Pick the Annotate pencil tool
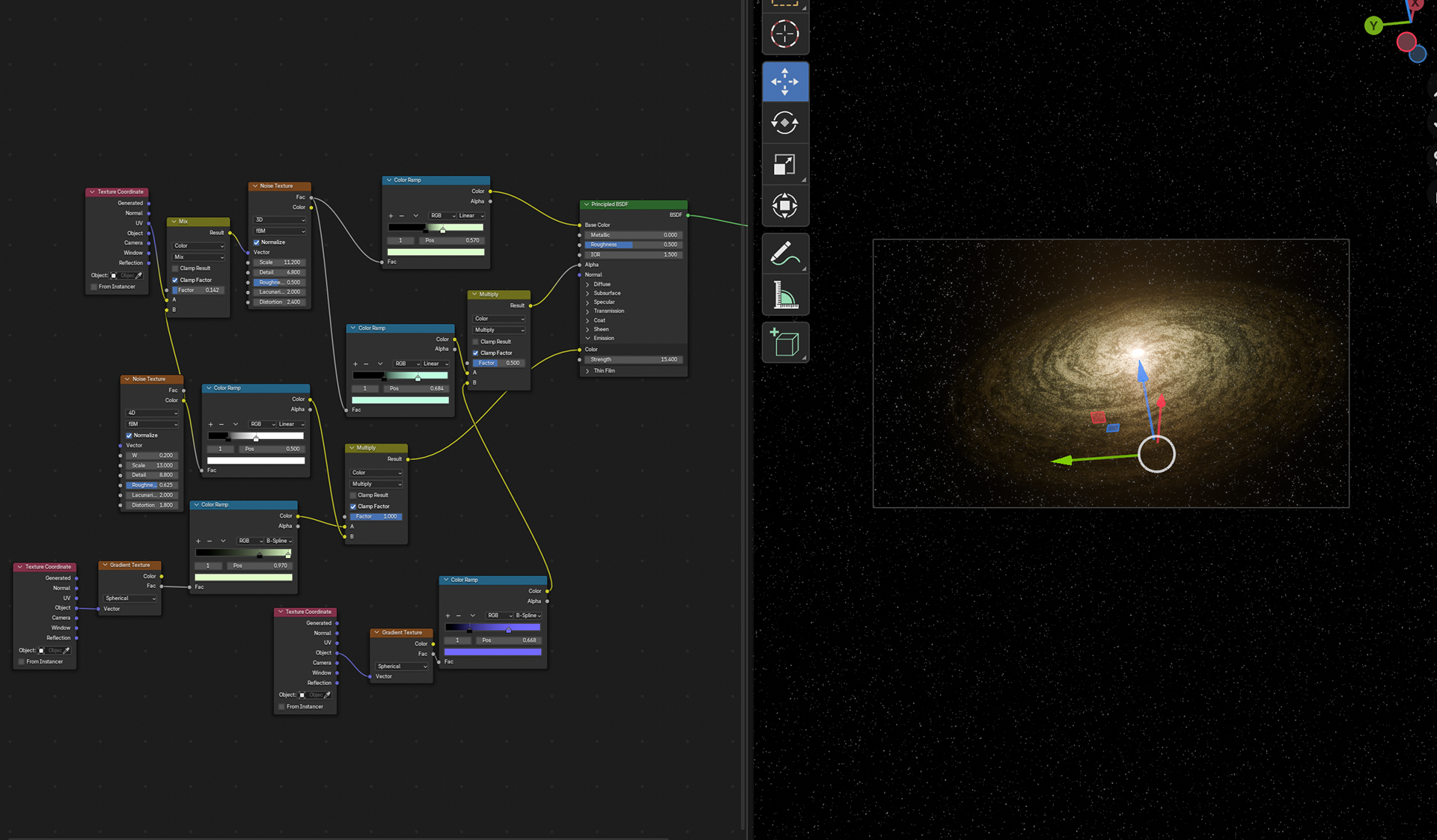Screen dimensions: 1437x840 point(784,254)
